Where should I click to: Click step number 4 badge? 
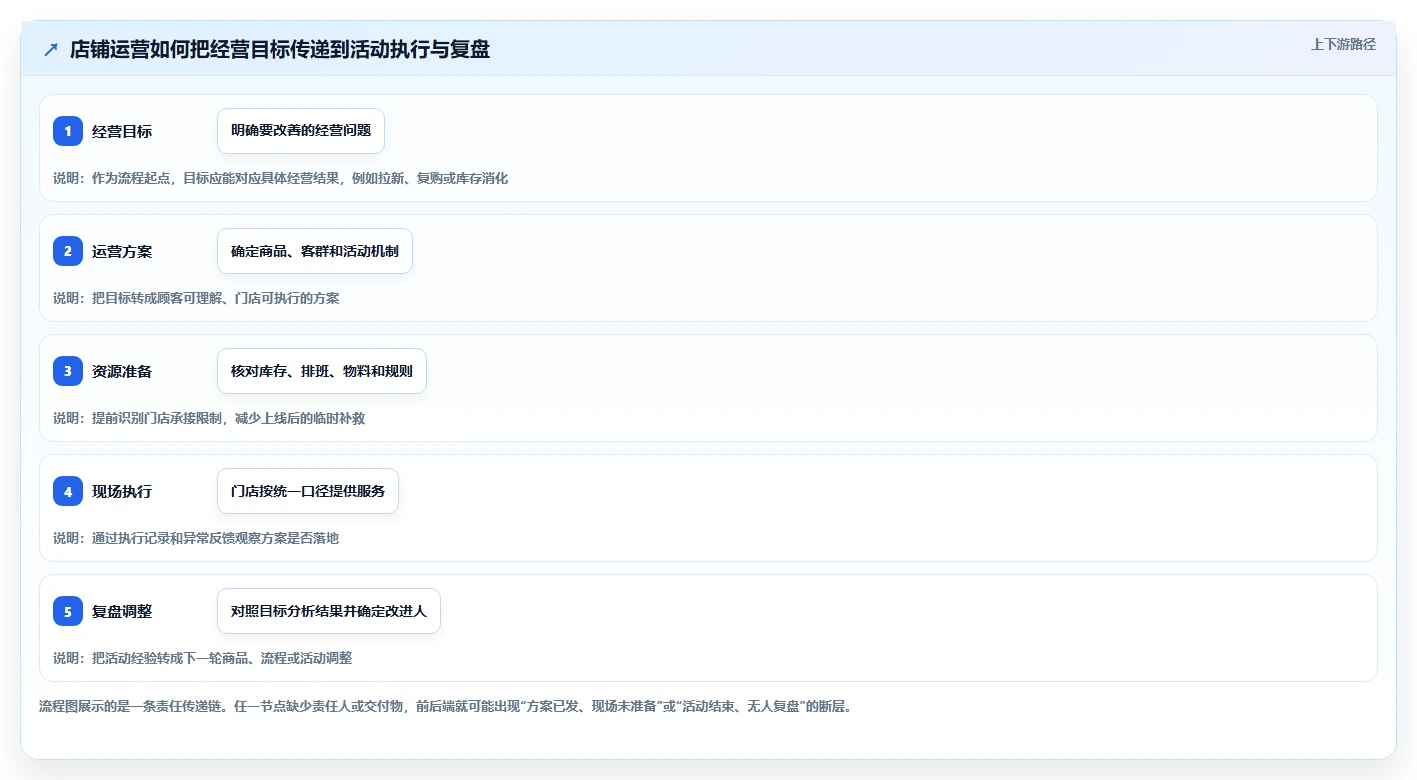tap(68, 491)
